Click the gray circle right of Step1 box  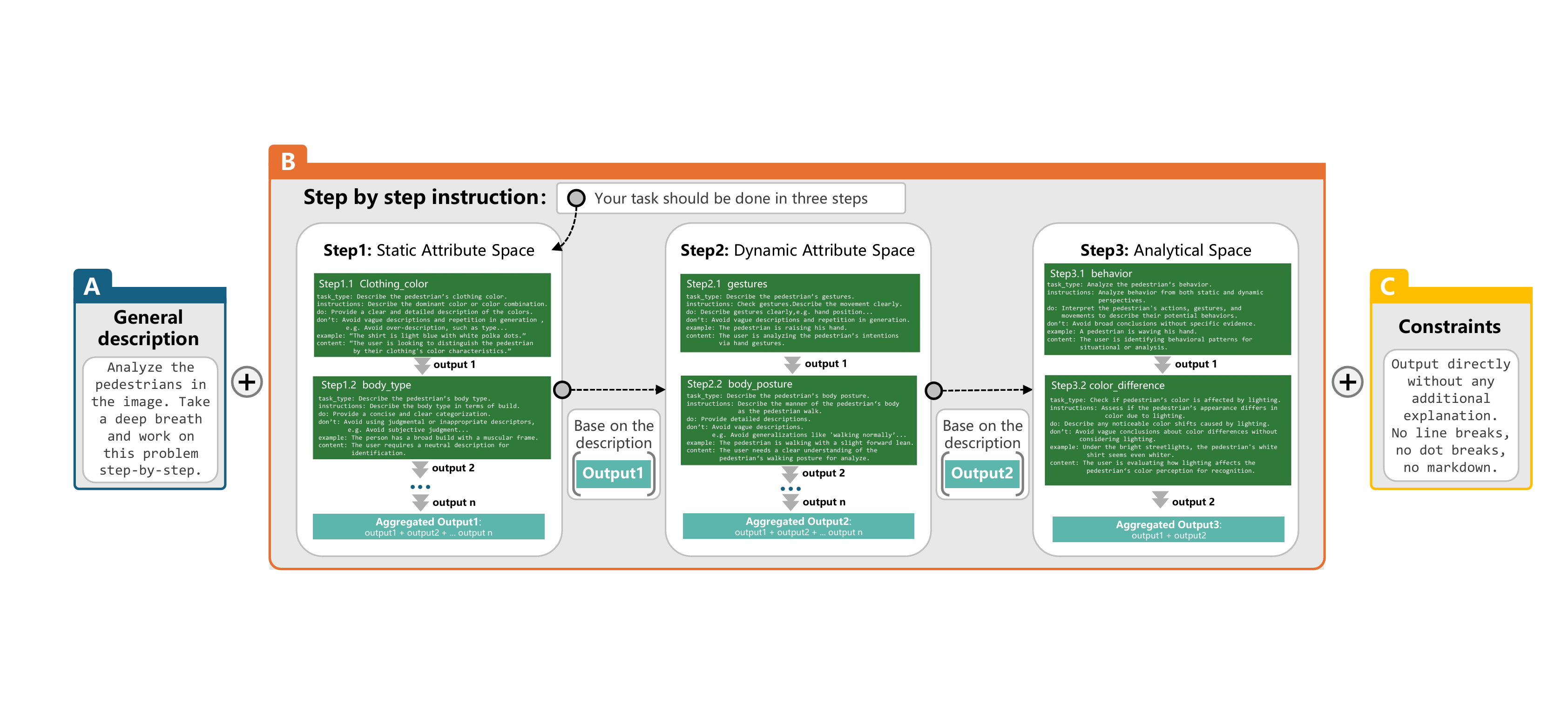pos(562,389)
